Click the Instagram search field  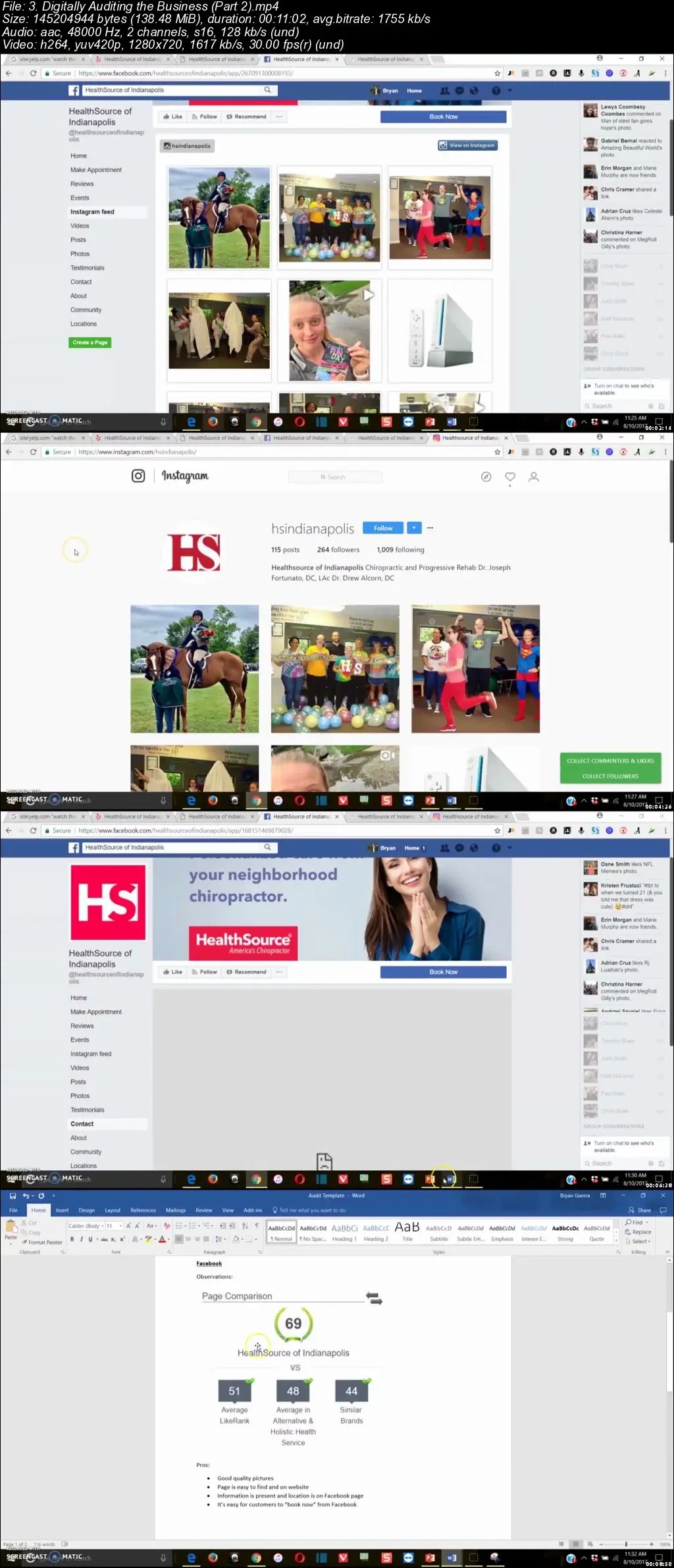[335, 477]
